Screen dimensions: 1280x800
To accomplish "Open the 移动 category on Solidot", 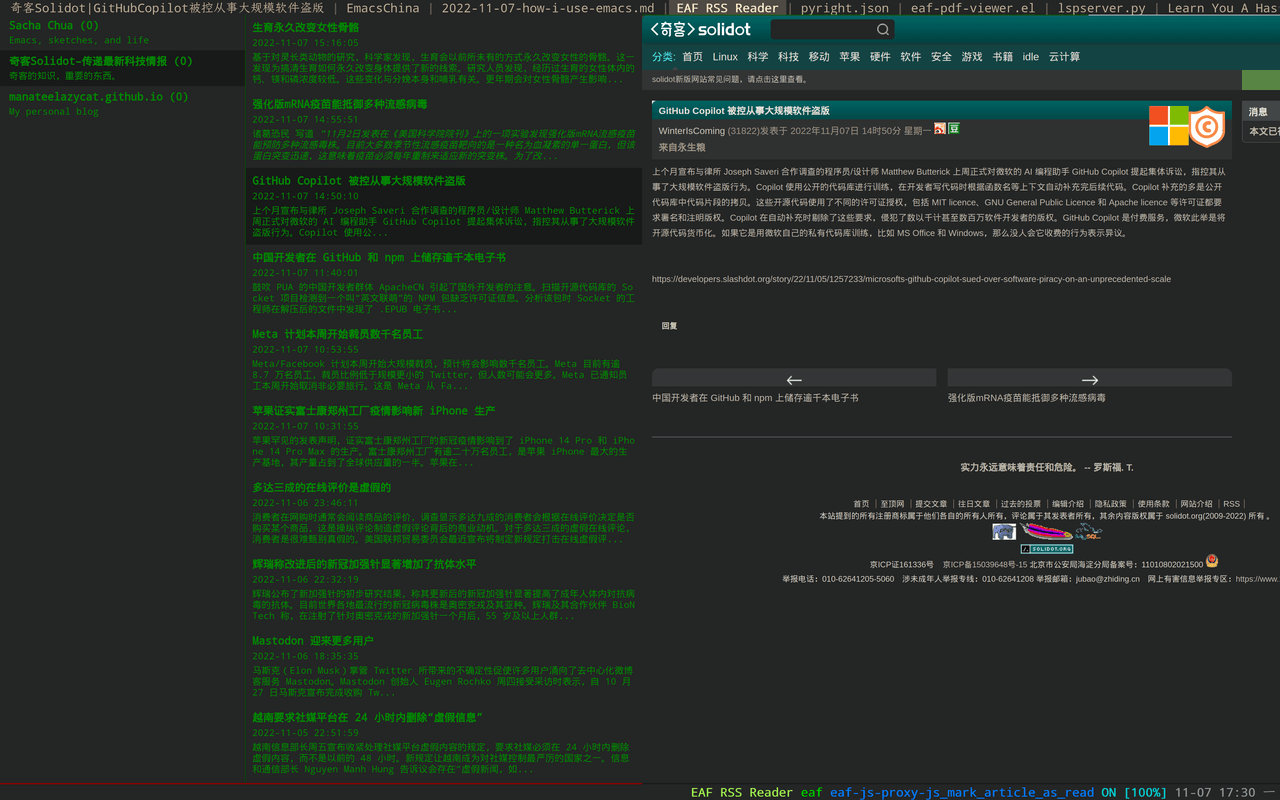I will click(x=819, y=57).
